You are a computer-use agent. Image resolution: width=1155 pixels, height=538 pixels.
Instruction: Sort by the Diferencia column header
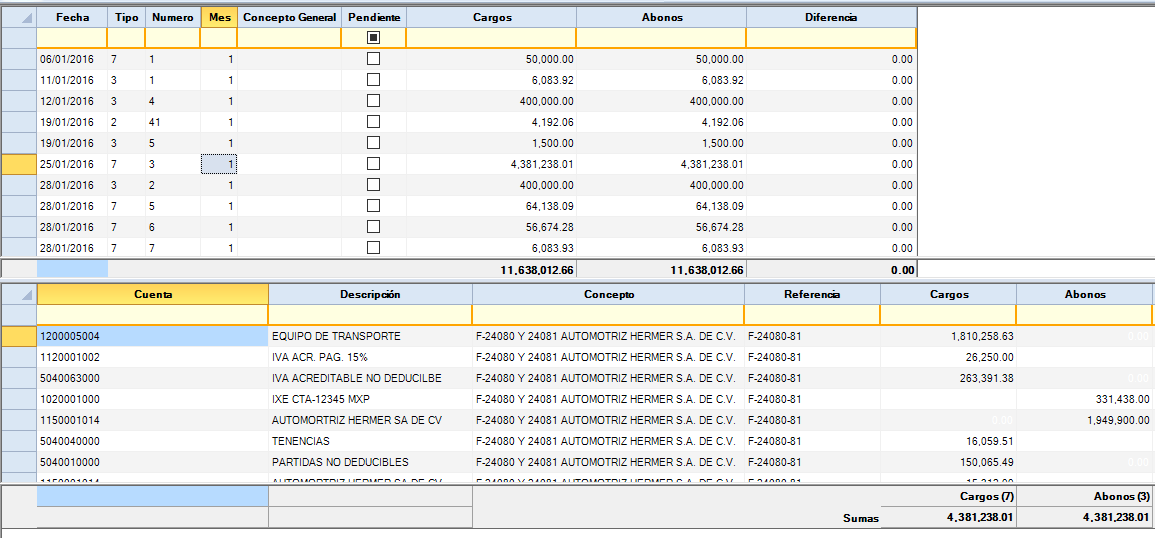pos(830,18)
